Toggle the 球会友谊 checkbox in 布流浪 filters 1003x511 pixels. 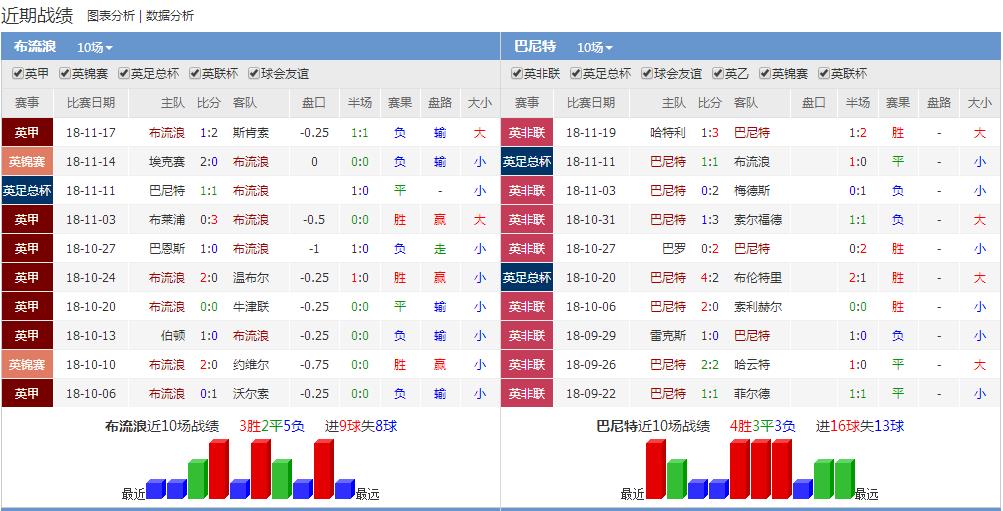coord(254,74)
